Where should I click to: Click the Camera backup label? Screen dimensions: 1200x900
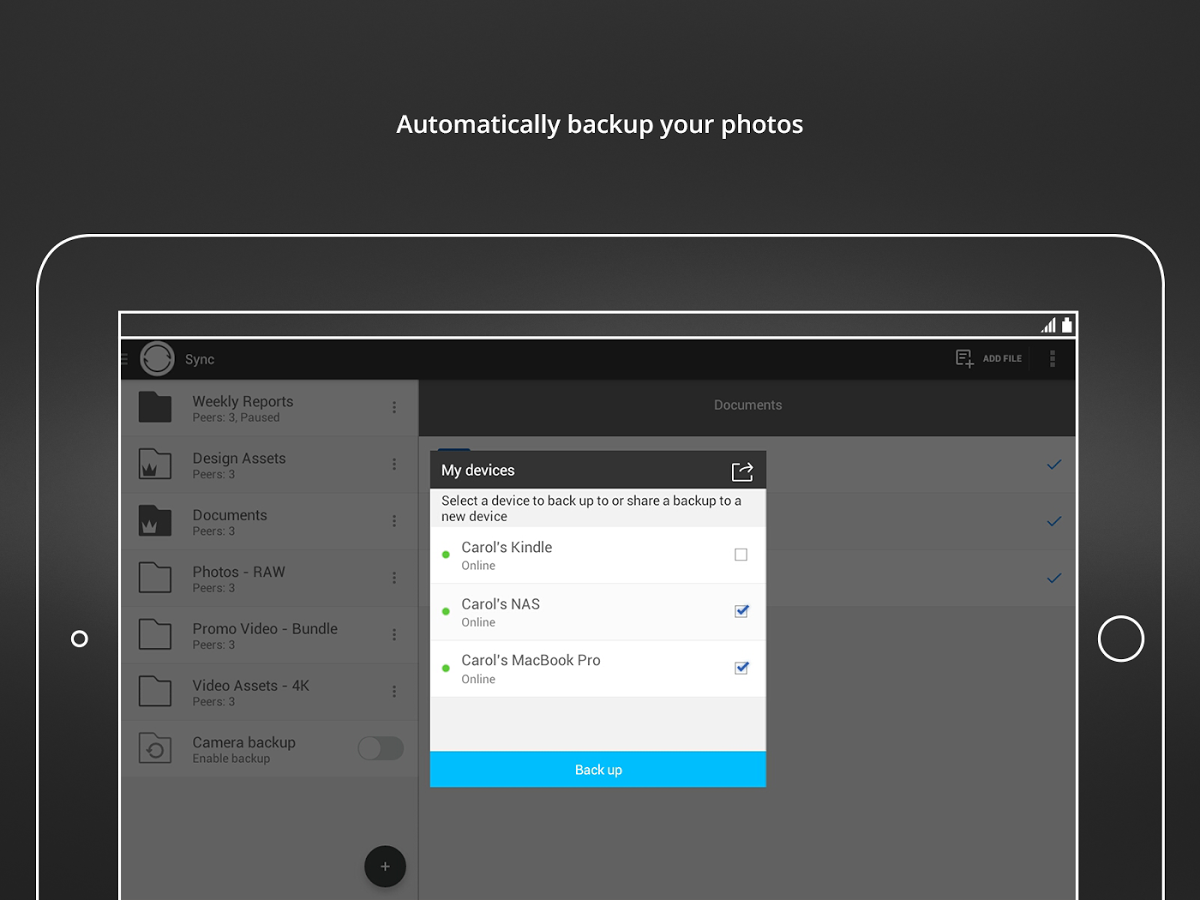pyautogui.click(x=244, y=743)
